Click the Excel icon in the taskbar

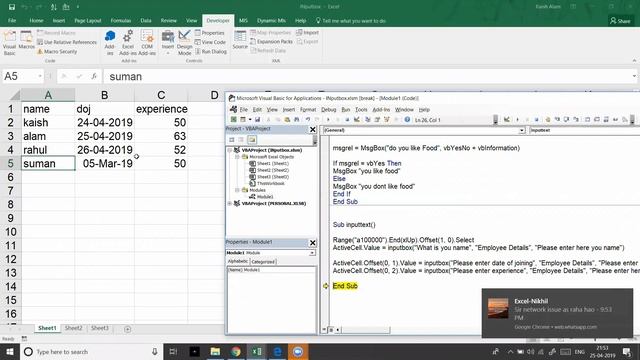pos(257,351)
